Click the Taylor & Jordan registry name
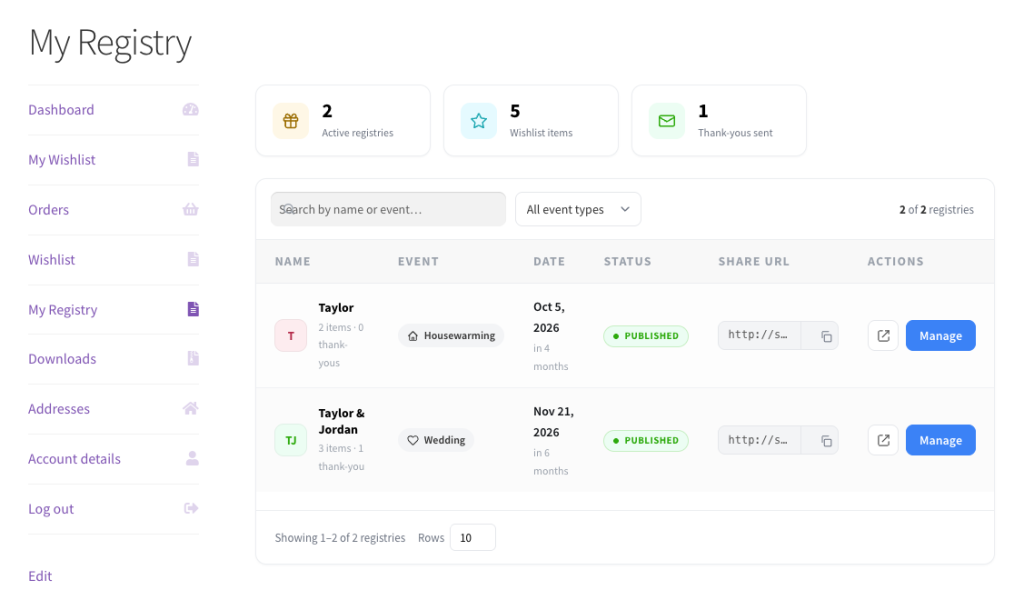 (x=341, y=421)
